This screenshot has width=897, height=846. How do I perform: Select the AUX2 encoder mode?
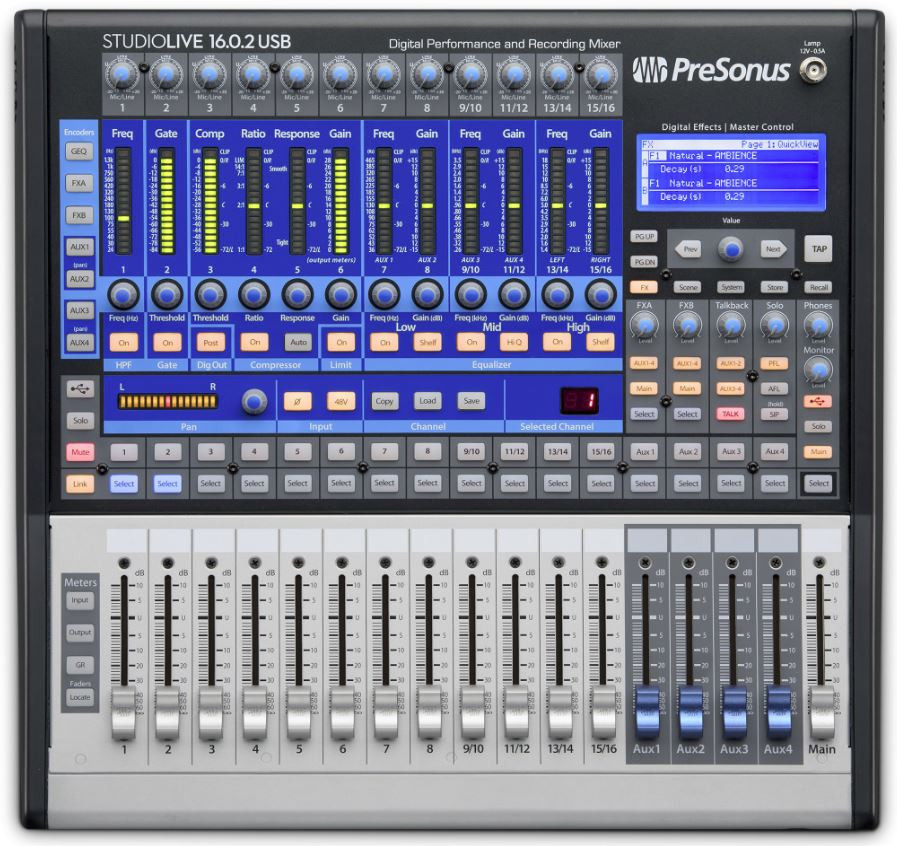pyautogui.click(x=79, y=279)
